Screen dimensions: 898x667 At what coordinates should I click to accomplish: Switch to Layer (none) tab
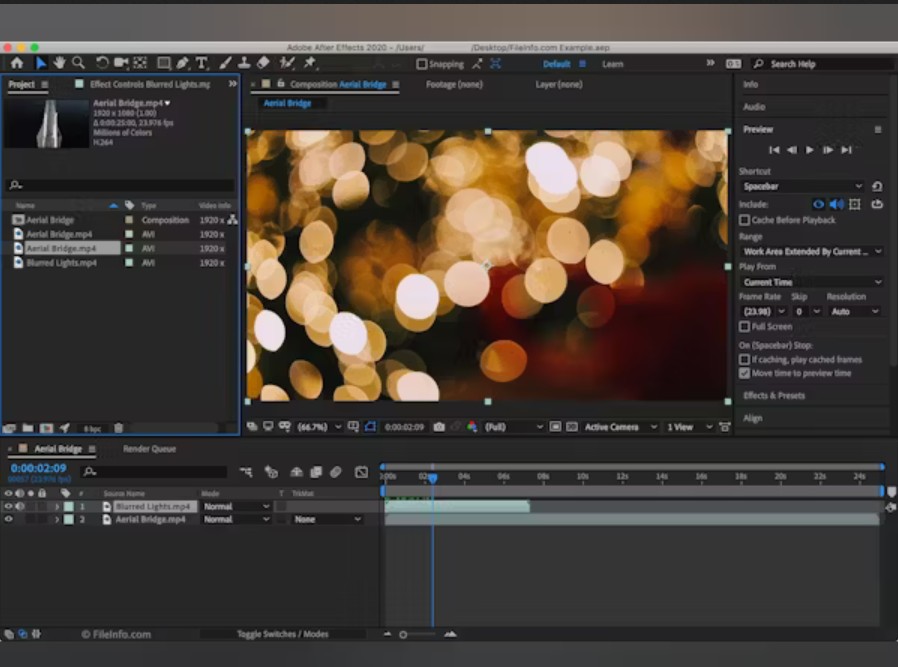[559, 84]
